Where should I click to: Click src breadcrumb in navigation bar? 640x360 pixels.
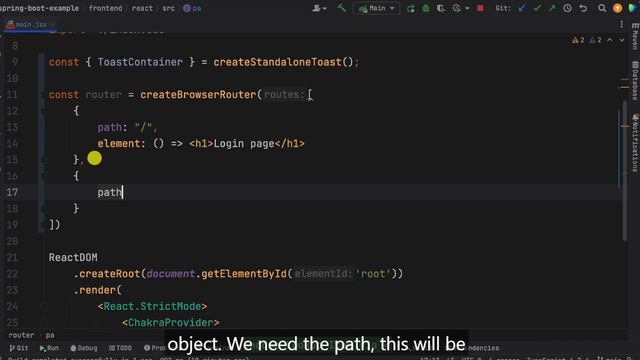click(168, 8)
